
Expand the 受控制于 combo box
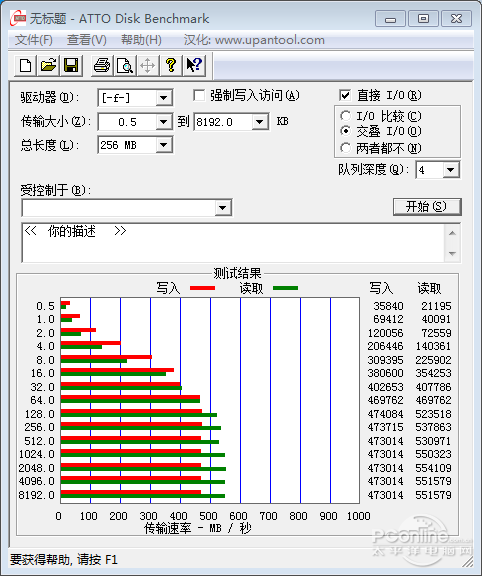click(222, 208)
